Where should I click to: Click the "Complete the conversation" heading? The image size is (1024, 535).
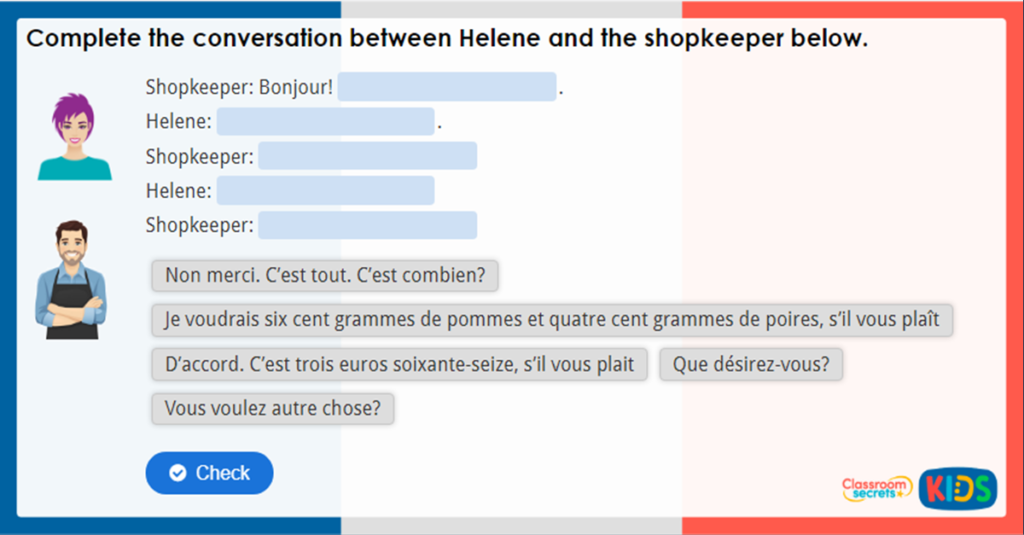[x=446, y=39]
